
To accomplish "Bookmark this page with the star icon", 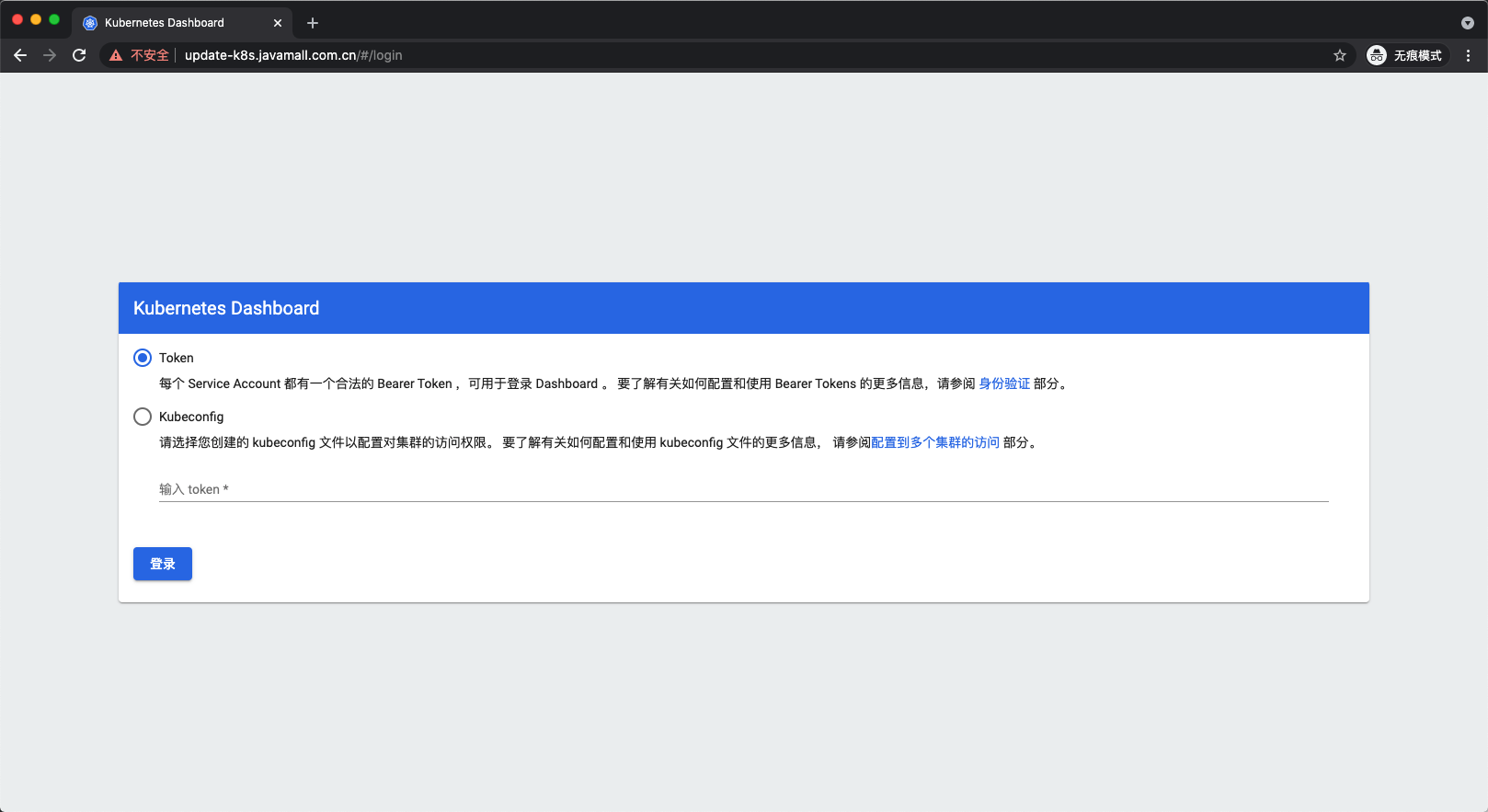I will click(1340, 55).
